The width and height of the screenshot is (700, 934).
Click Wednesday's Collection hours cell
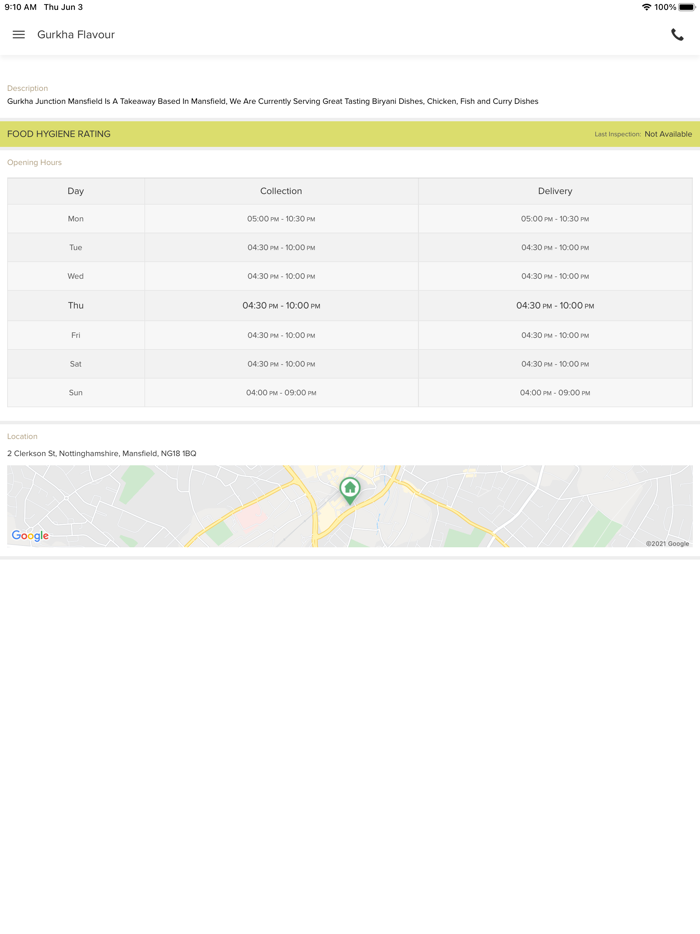pos(281,276)
